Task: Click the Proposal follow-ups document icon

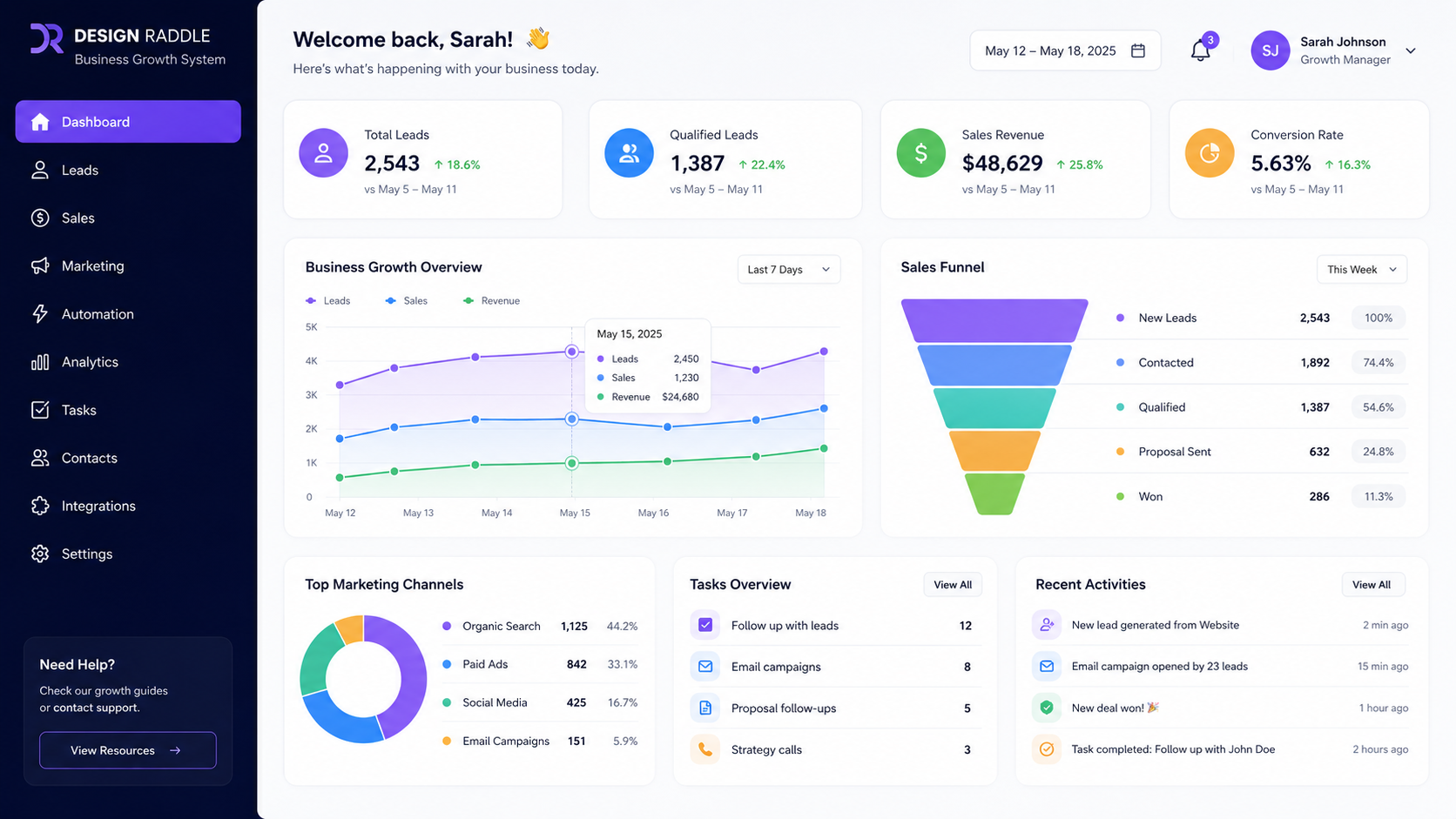Action: pyautogui.click(x=705, y=708)
